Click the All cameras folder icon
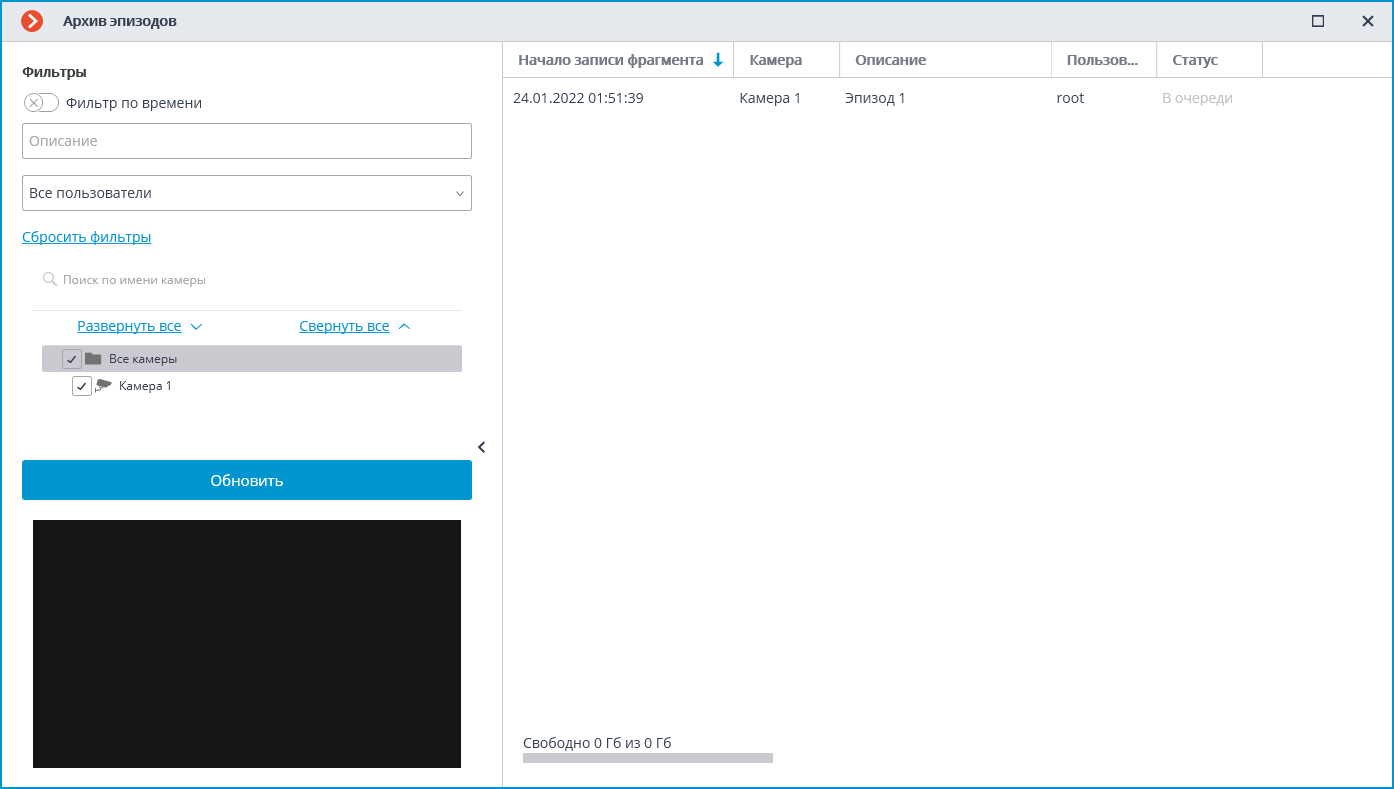This screenshot has width=1394, height=789. 93,359
